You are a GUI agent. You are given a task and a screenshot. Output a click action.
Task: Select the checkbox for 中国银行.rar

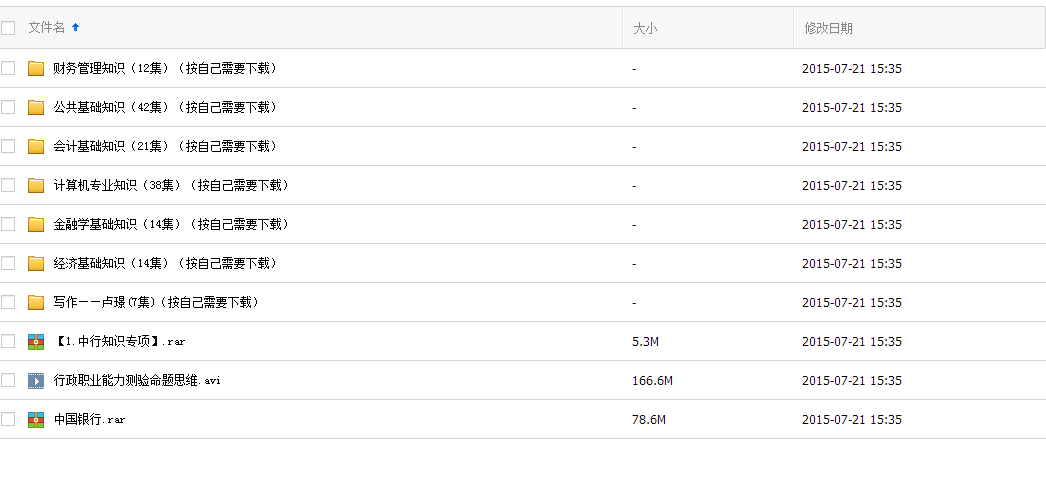(8, 419)
